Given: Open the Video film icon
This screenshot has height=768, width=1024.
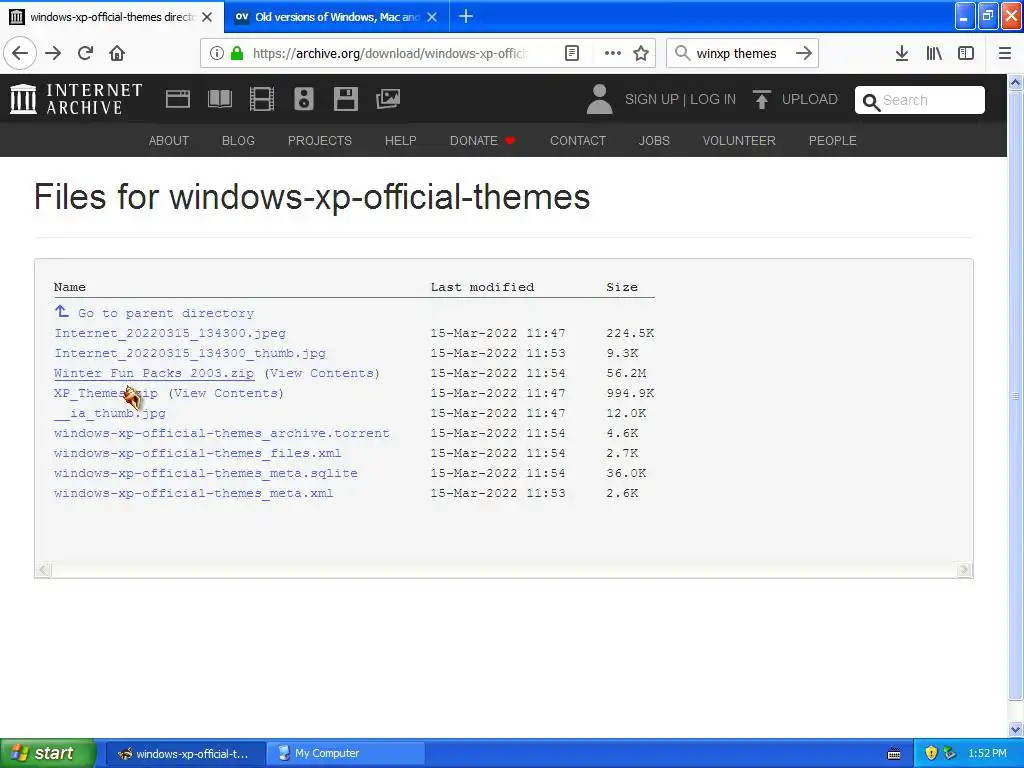Looking at the screenshot, I should (x=262, y=99).
